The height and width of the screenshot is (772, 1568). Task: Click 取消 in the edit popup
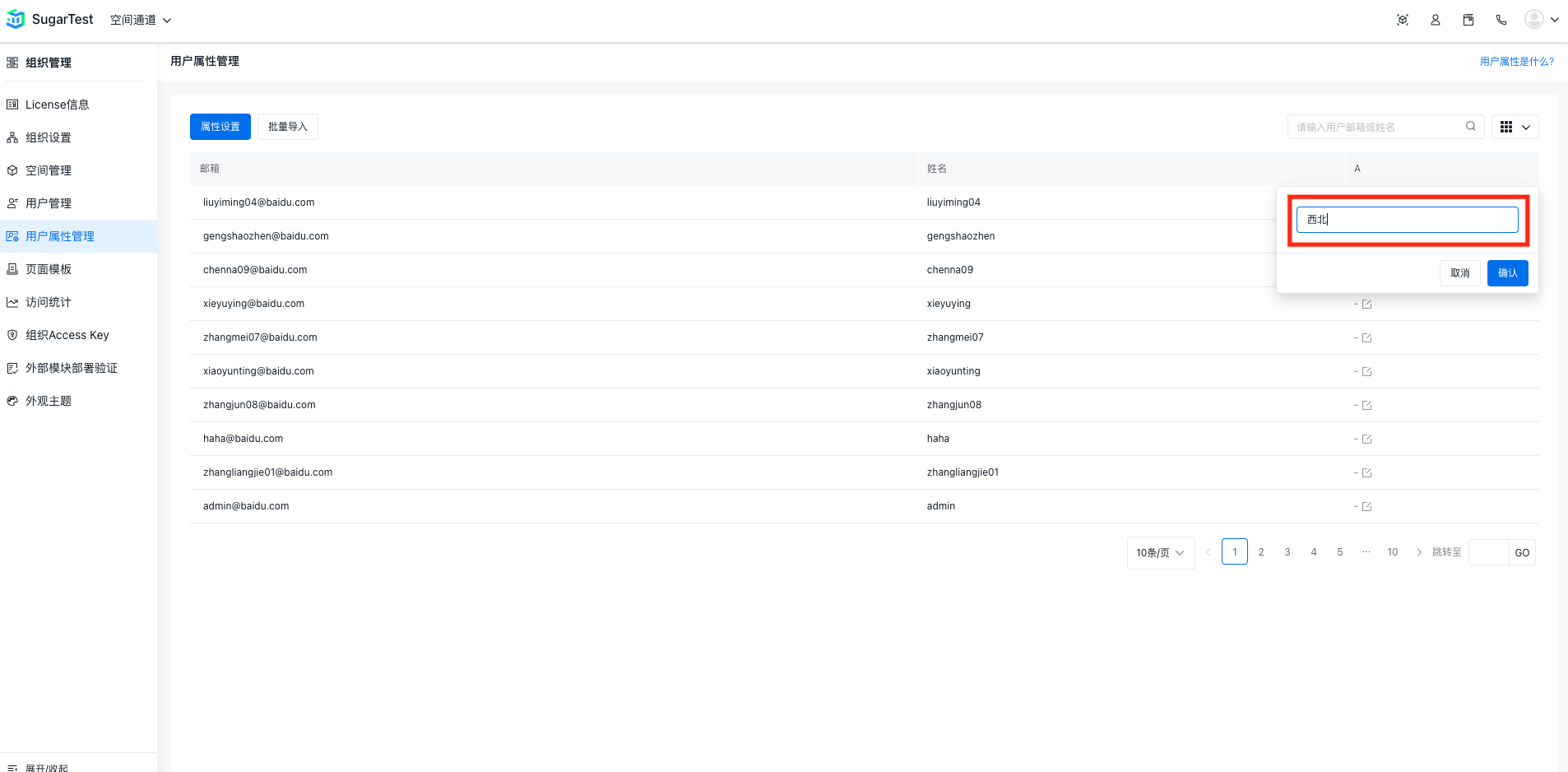pos(1460,273)
